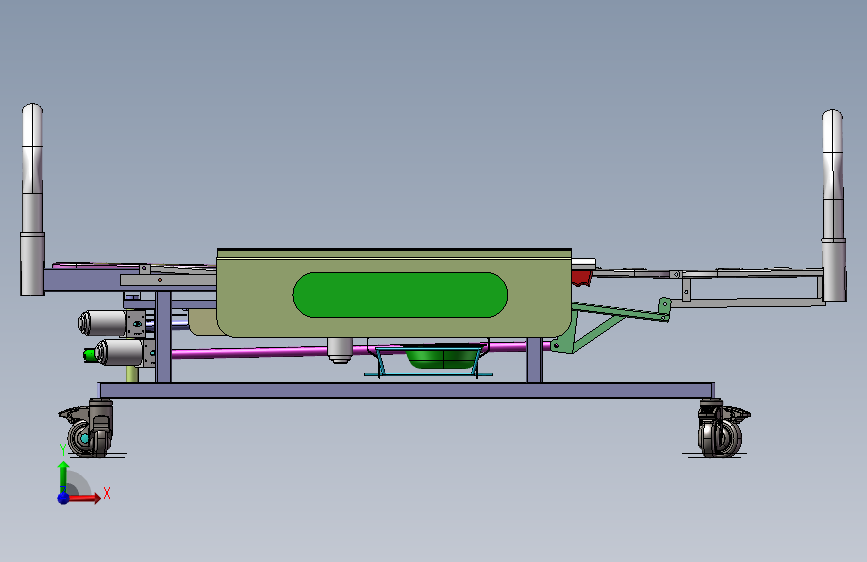Viewport: 867px width, 562px height.
Task: Click the red X axis arrow of the triad
Action: 84,498
